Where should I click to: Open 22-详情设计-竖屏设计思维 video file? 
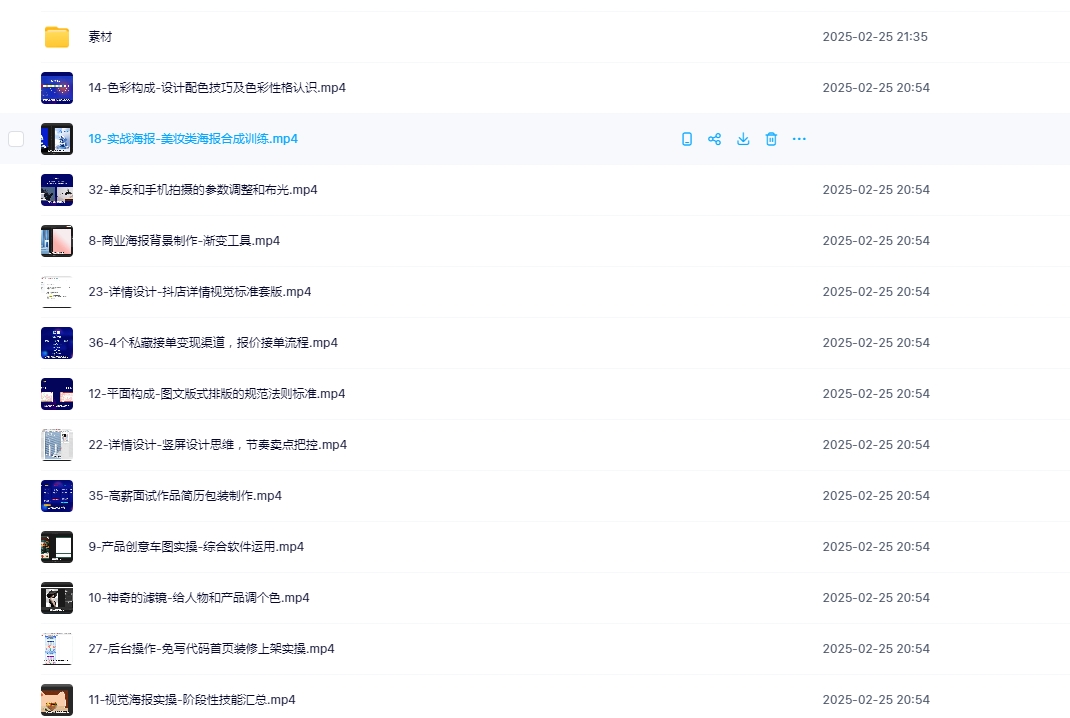click(217, 445)
